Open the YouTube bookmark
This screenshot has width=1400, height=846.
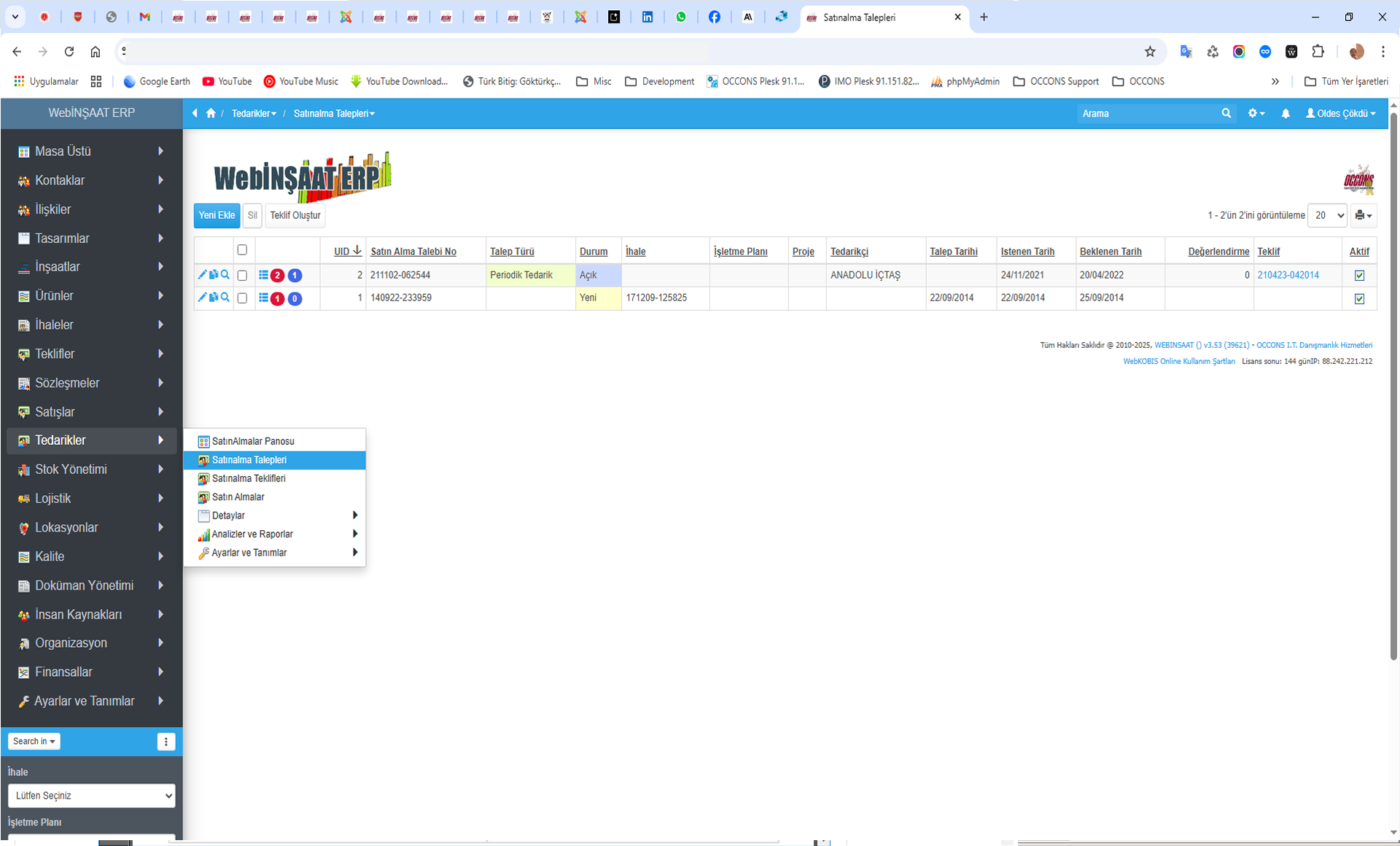pos(227,81)
